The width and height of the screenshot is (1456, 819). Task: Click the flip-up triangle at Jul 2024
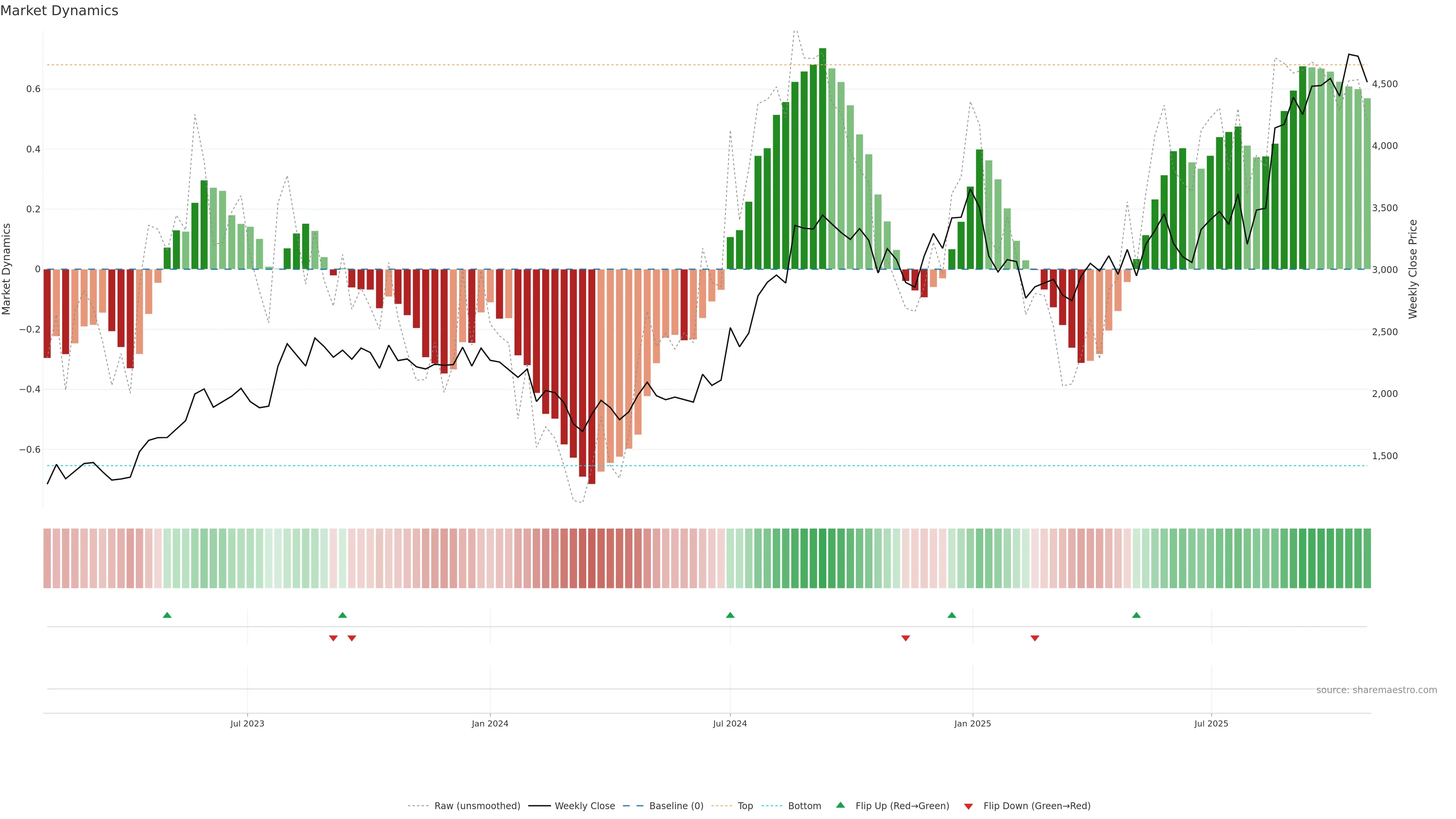pos(730,615)
